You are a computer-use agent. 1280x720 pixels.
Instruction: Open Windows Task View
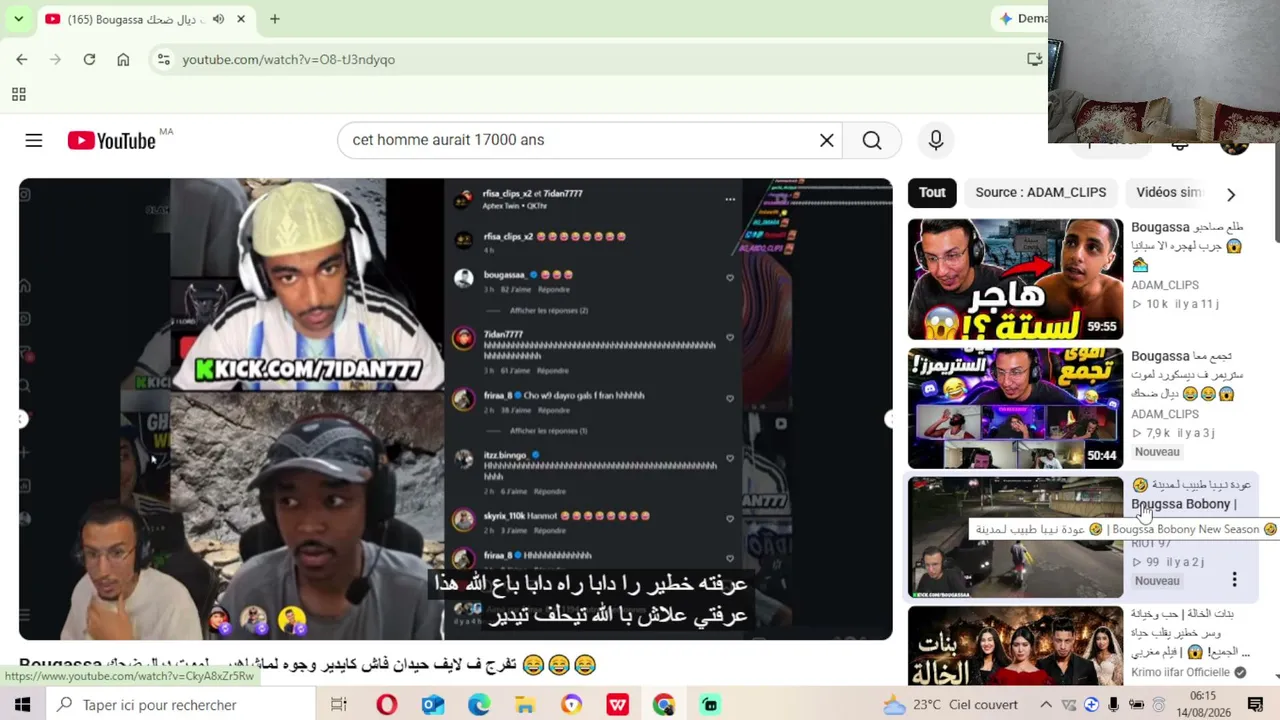click(339, 705)
